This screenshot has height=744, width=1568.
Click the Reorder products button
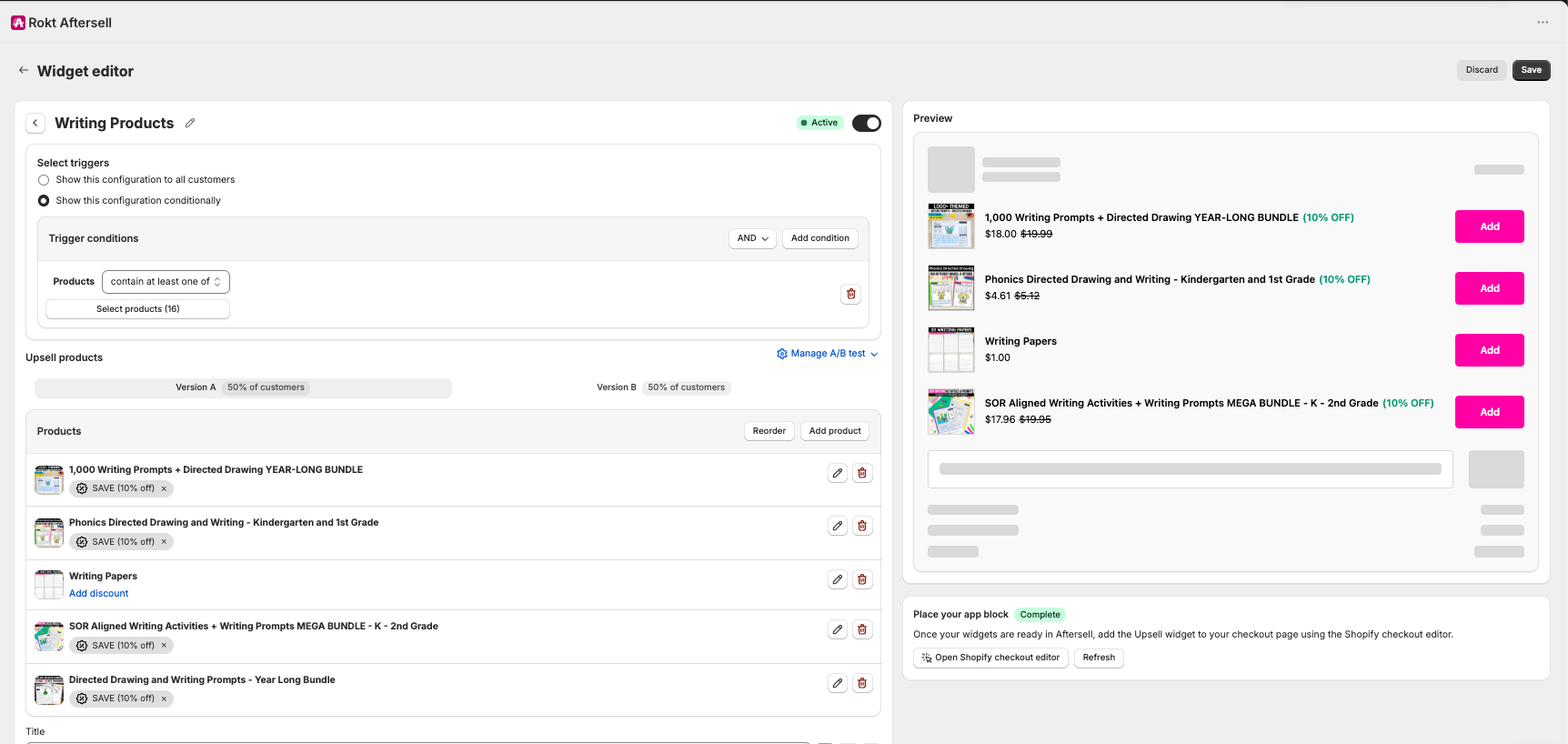pyautogui.click(x=769, y=431)
